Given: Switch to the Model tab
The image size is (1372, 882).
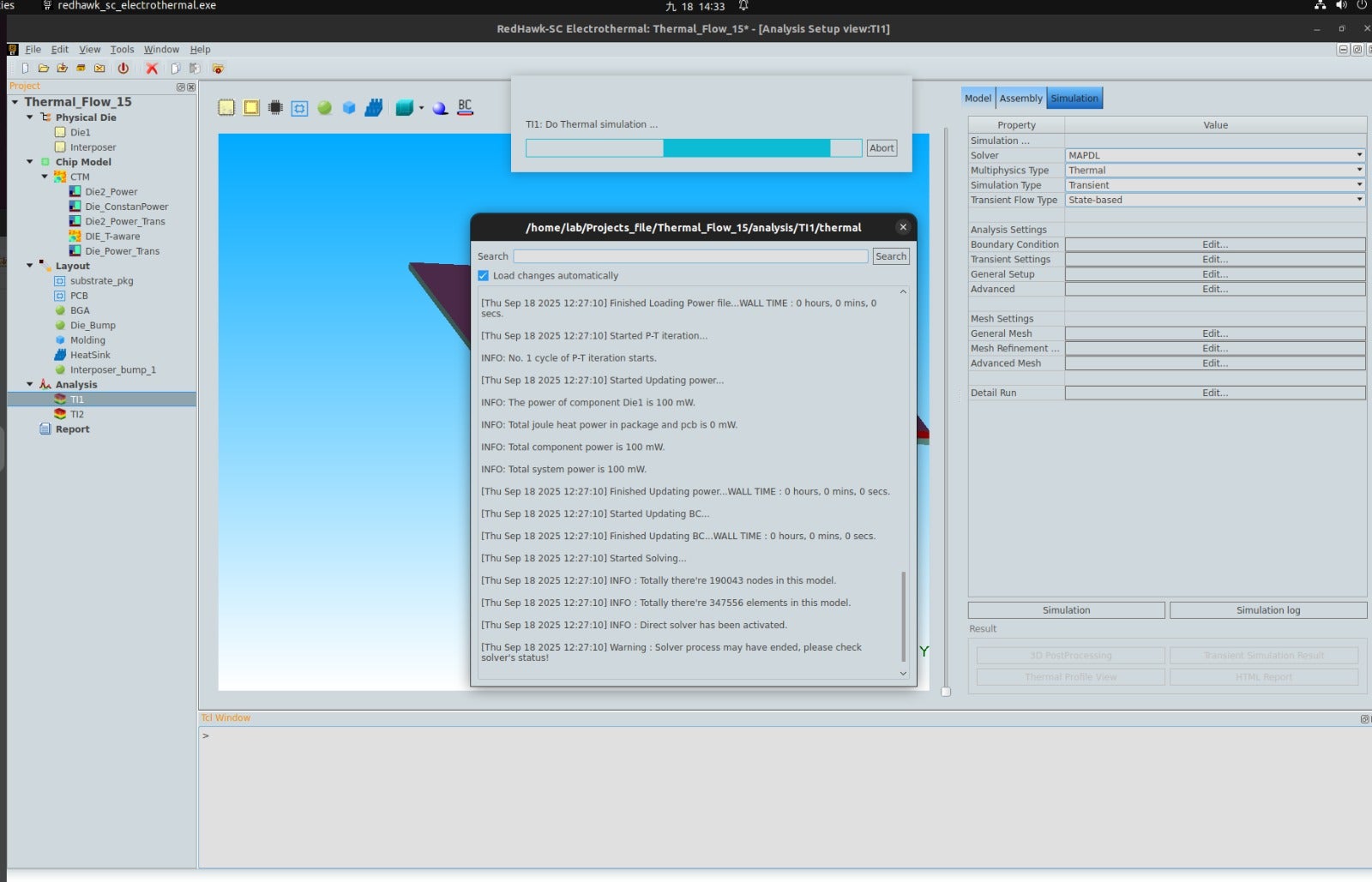Looking at the screenshot, I should coord(978,99).
